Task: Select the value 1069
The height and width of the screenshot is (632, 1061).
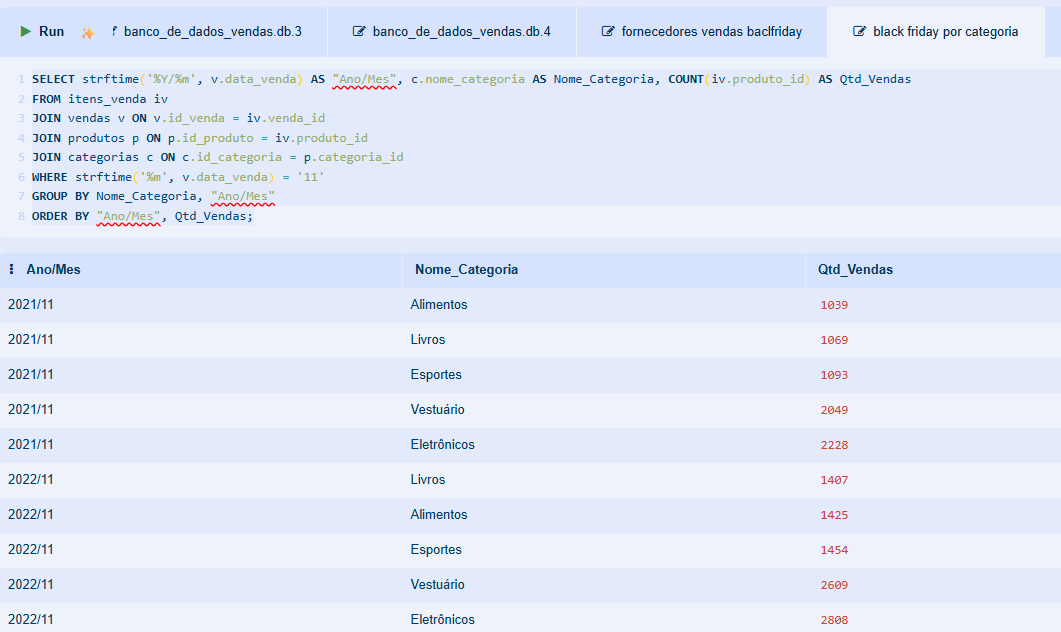Action: pyautogui.click(x=834, y=340)
